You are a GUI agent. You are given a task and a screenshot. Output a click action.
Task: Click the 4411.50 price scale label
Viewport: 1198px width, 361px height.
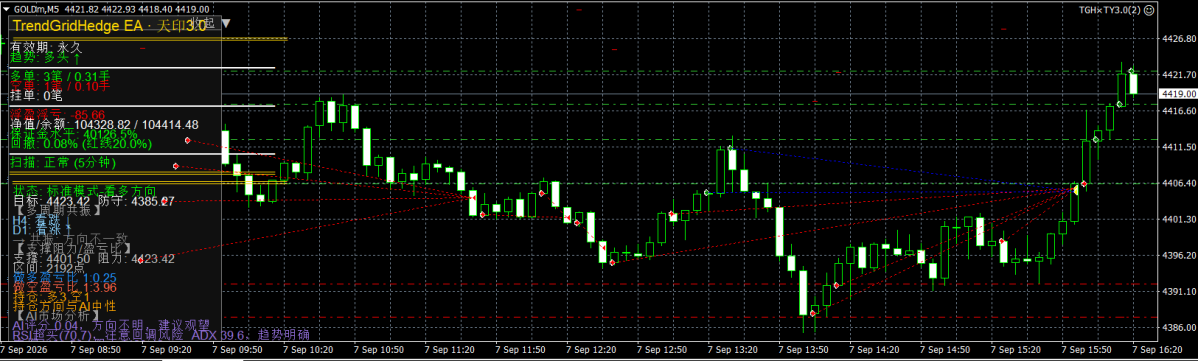1178,147
